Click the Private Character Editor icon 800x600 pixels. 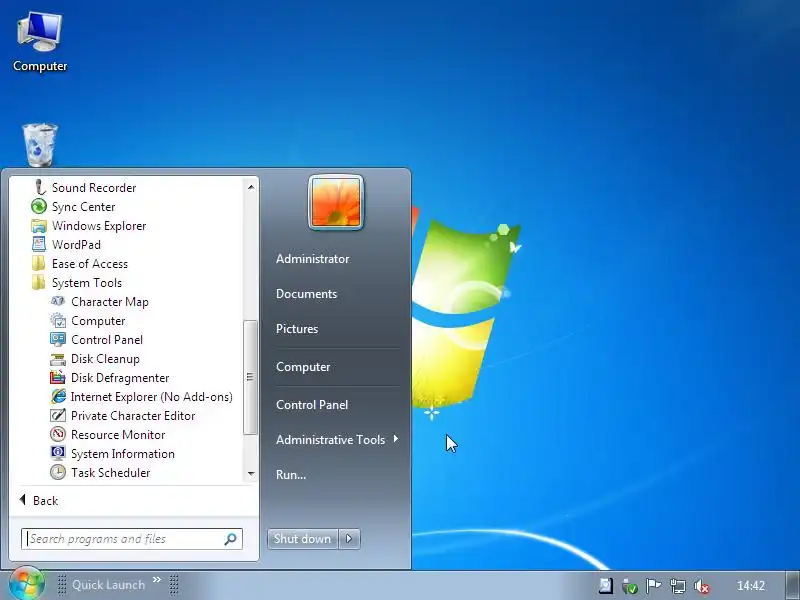coord(58,415)
